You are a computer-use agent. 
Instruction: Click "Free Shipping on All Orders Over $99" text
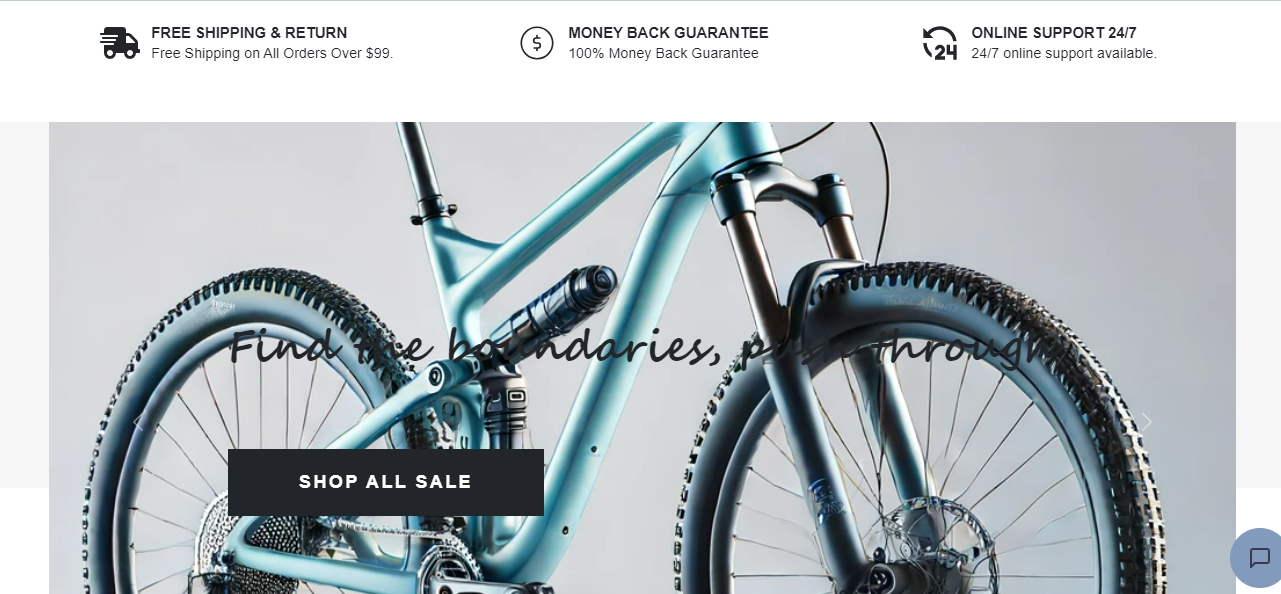(272, 53)
